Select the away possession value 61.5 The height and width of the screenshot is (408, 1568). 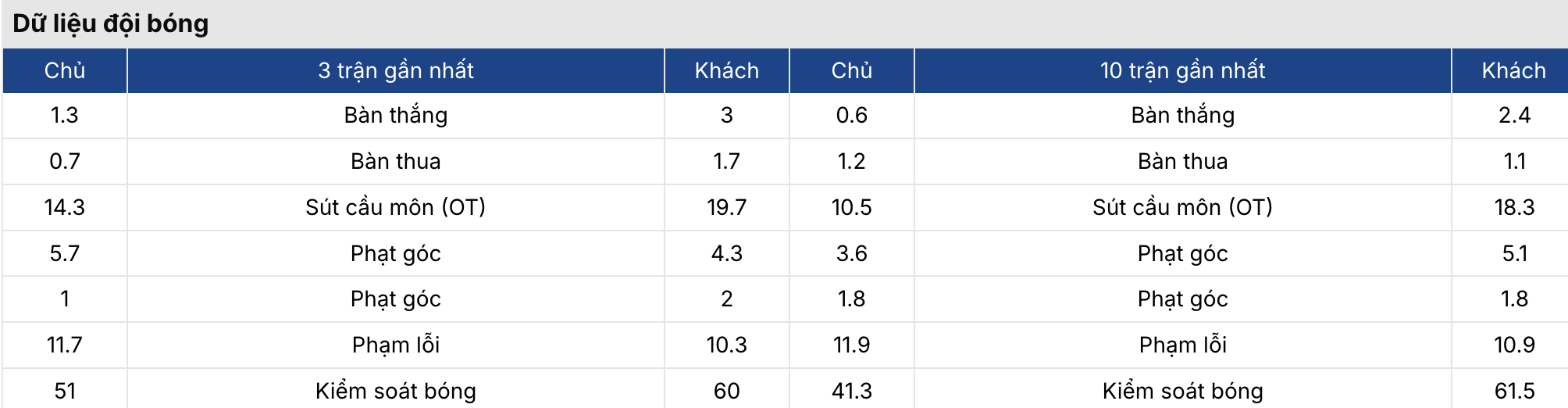click(x=1513, y=391)
